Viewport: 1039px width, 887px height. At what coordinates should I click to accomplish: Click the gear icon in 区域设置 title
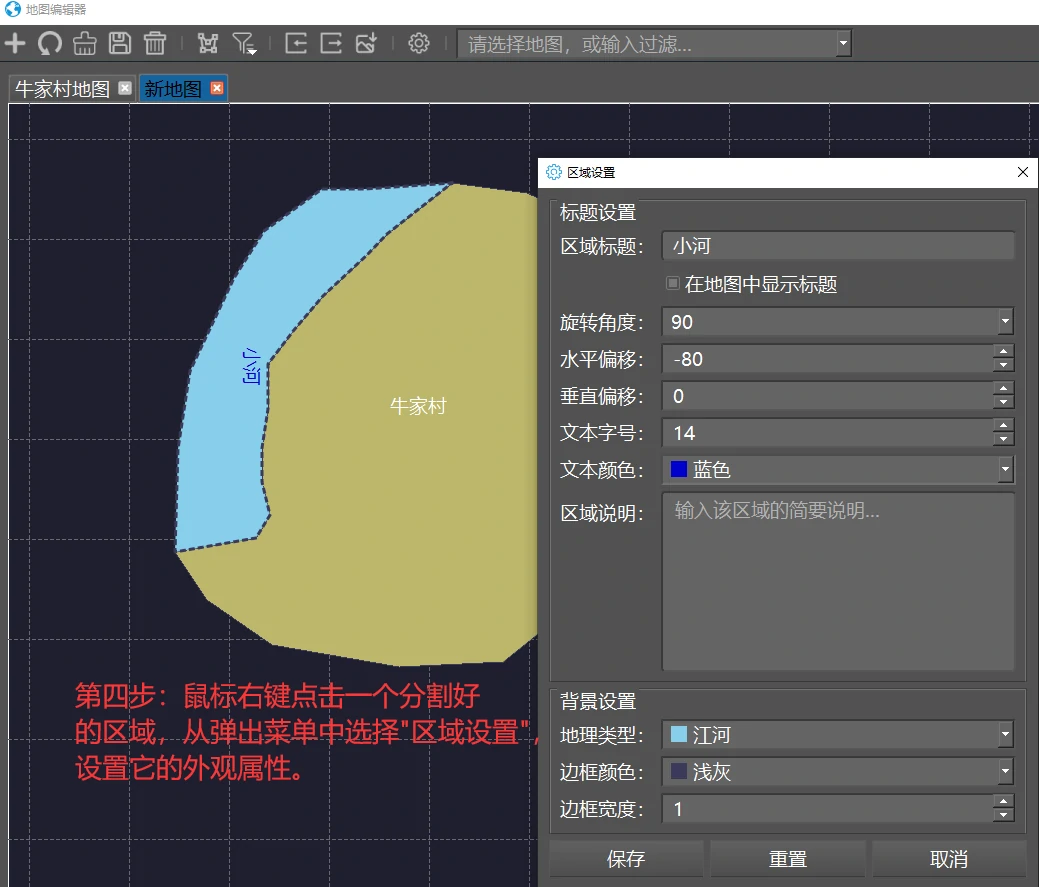(553, 172)
